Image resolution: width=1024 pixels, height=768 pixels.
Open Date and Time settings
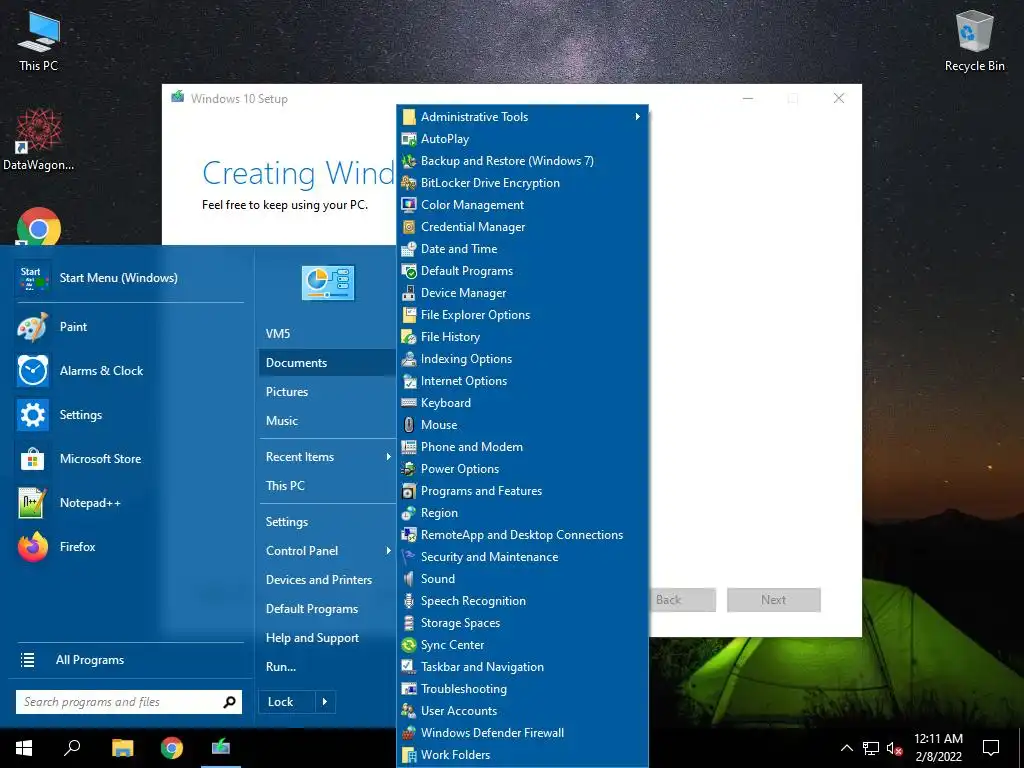tap(522, 249)
